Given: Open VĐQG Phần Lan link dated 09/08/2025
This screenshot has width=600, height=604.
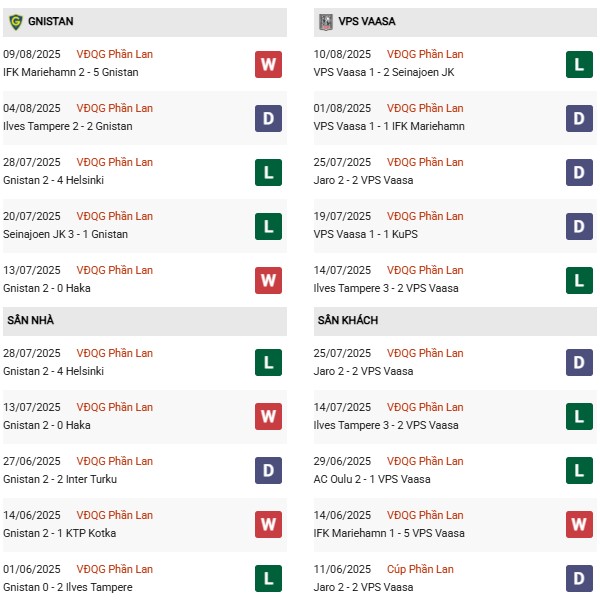Looking at the screenshot, I should coord(115,54).
